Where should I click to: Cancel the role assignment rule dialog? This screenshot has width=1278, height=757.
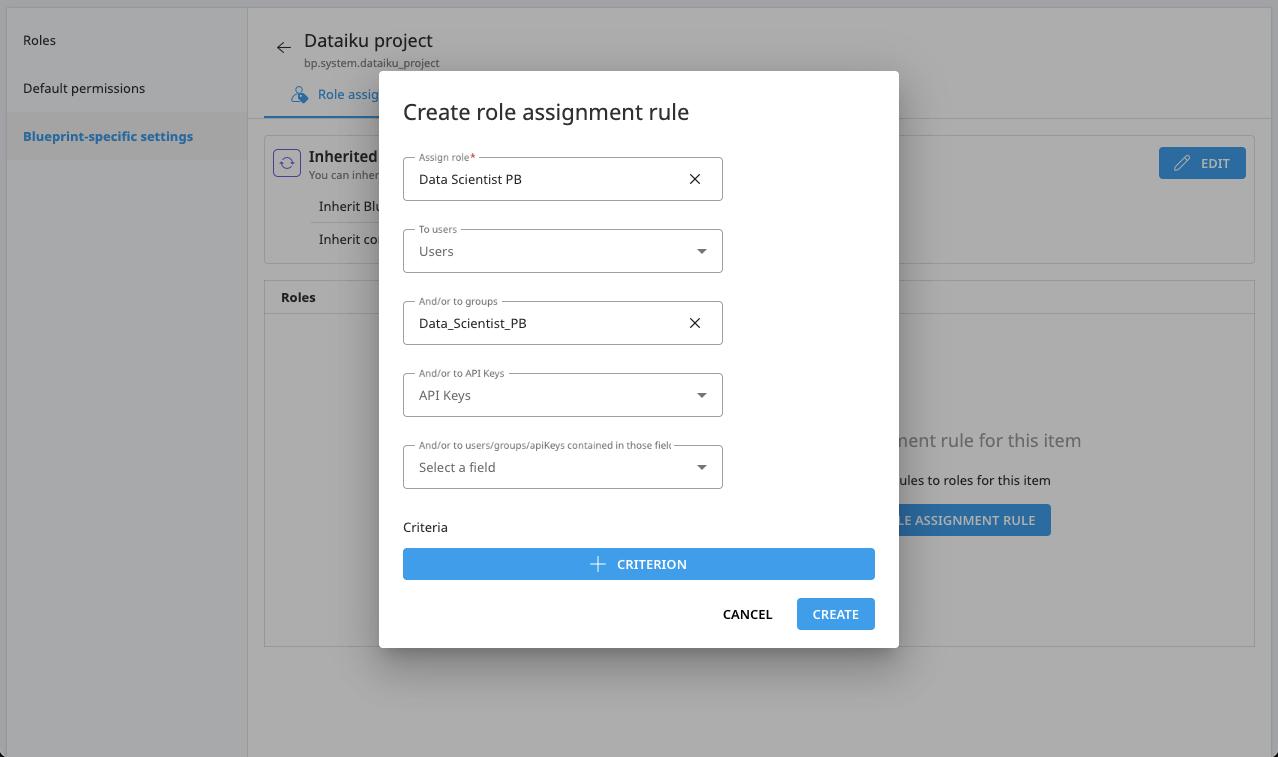click(747, 614)
